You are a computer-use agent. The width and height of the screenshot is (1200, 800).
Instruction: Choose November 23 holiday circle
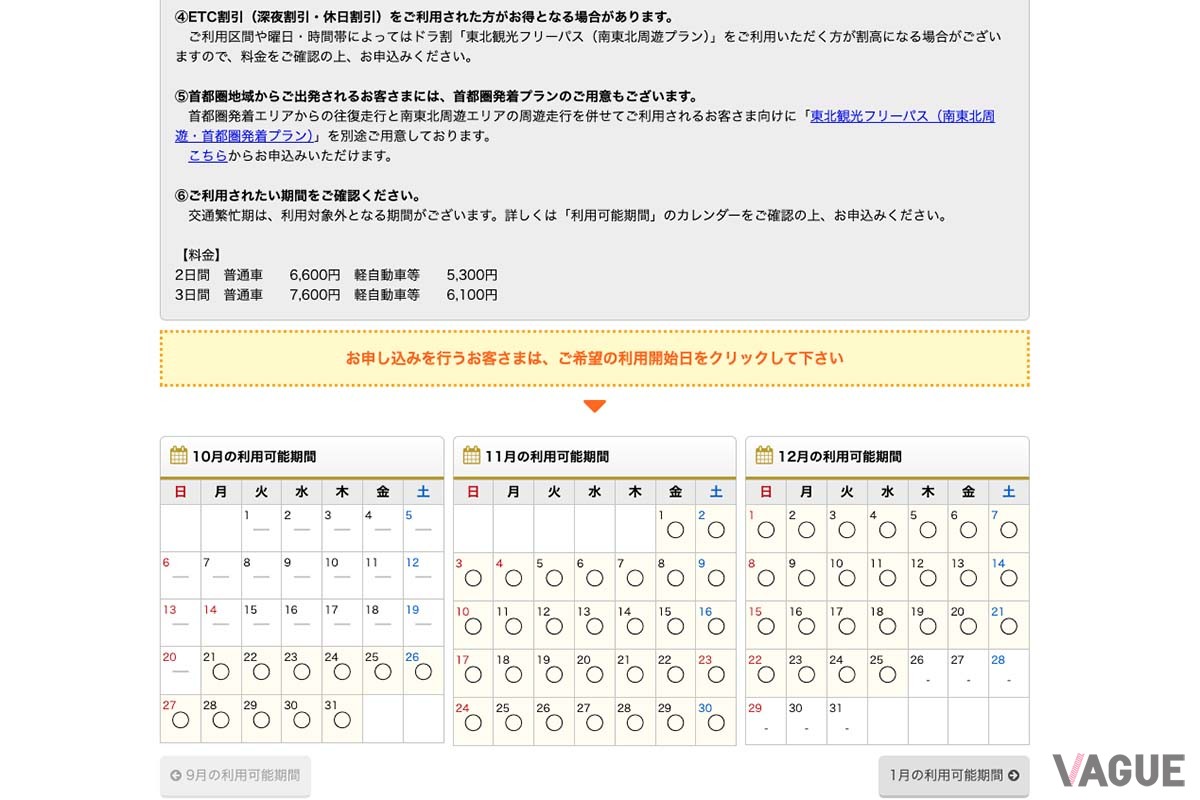pyautogui.click(x=716, y=674)
